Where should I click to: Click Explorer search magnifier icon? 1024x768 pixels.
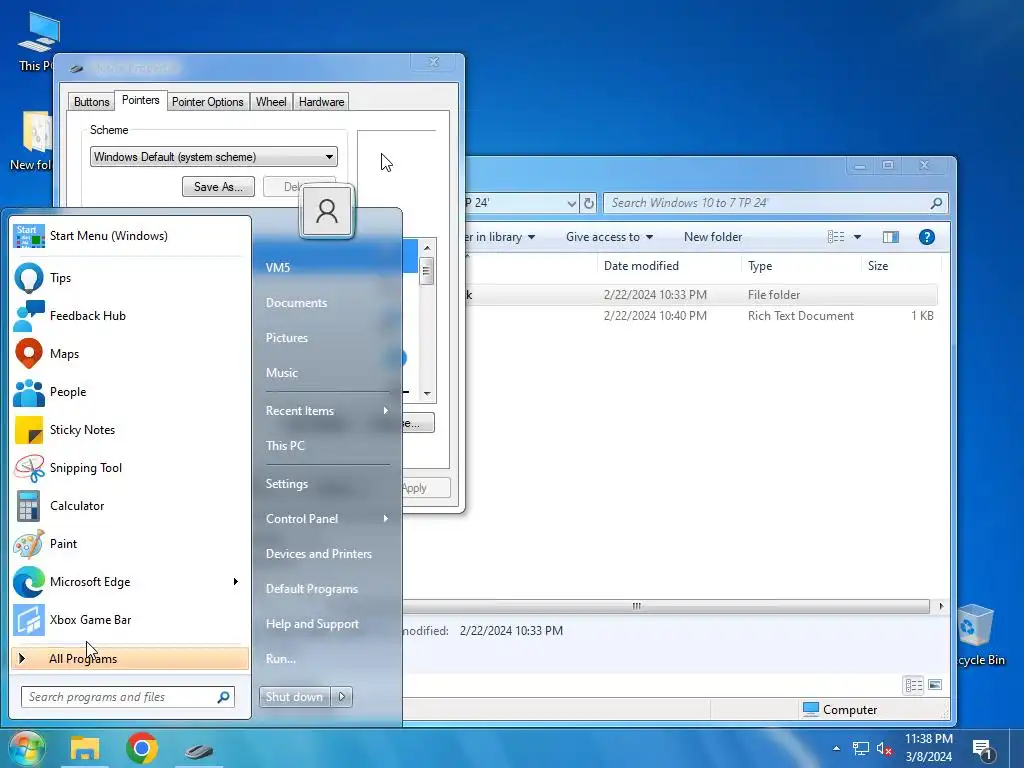click(x=936, y=203)
